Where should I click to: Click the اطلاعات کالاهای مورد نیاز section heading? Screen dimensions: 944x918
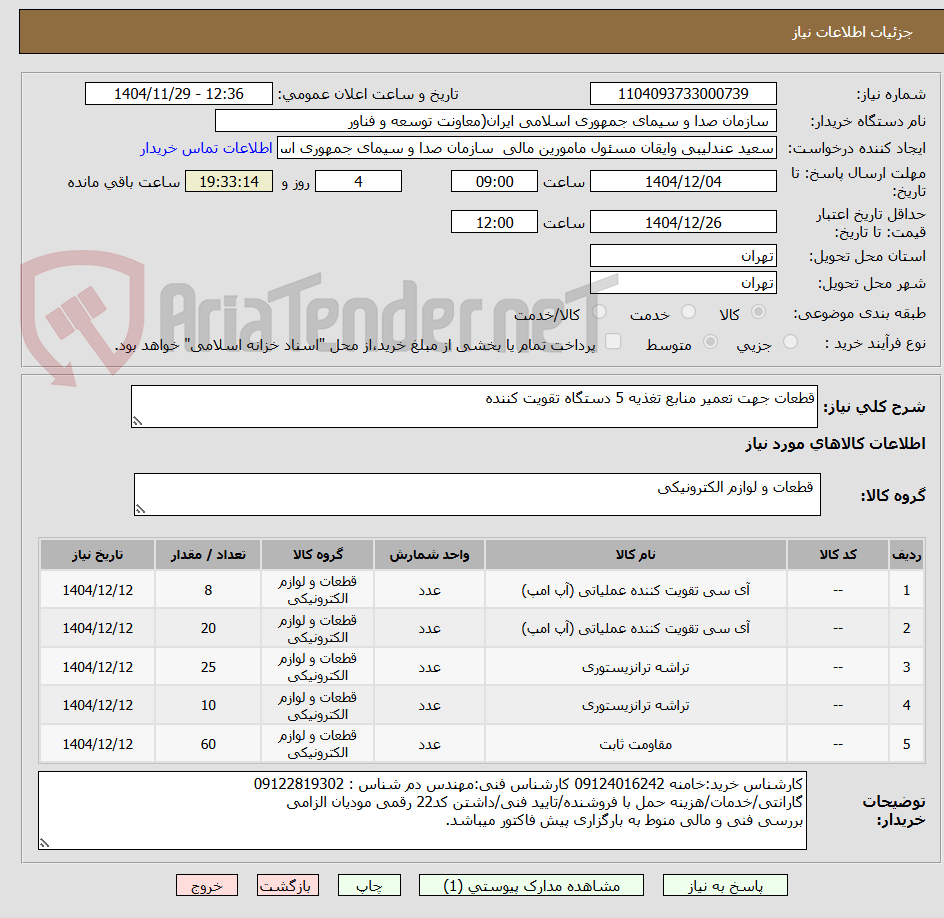point(835,444)
